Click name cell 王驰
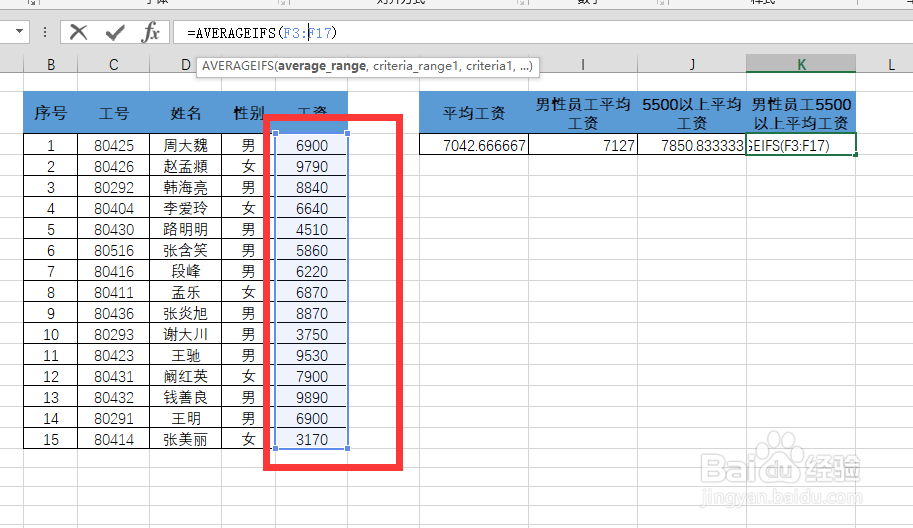 tap(185, 355)
